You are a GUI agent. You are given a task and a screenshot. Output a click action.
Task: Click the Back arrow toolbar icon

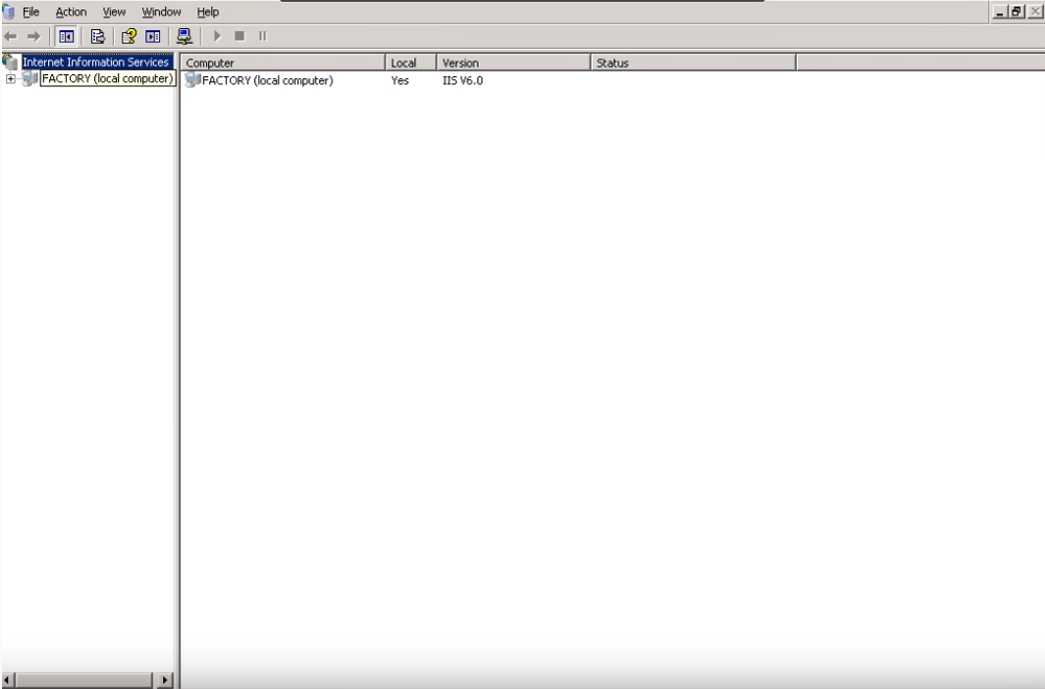point(11,37)
